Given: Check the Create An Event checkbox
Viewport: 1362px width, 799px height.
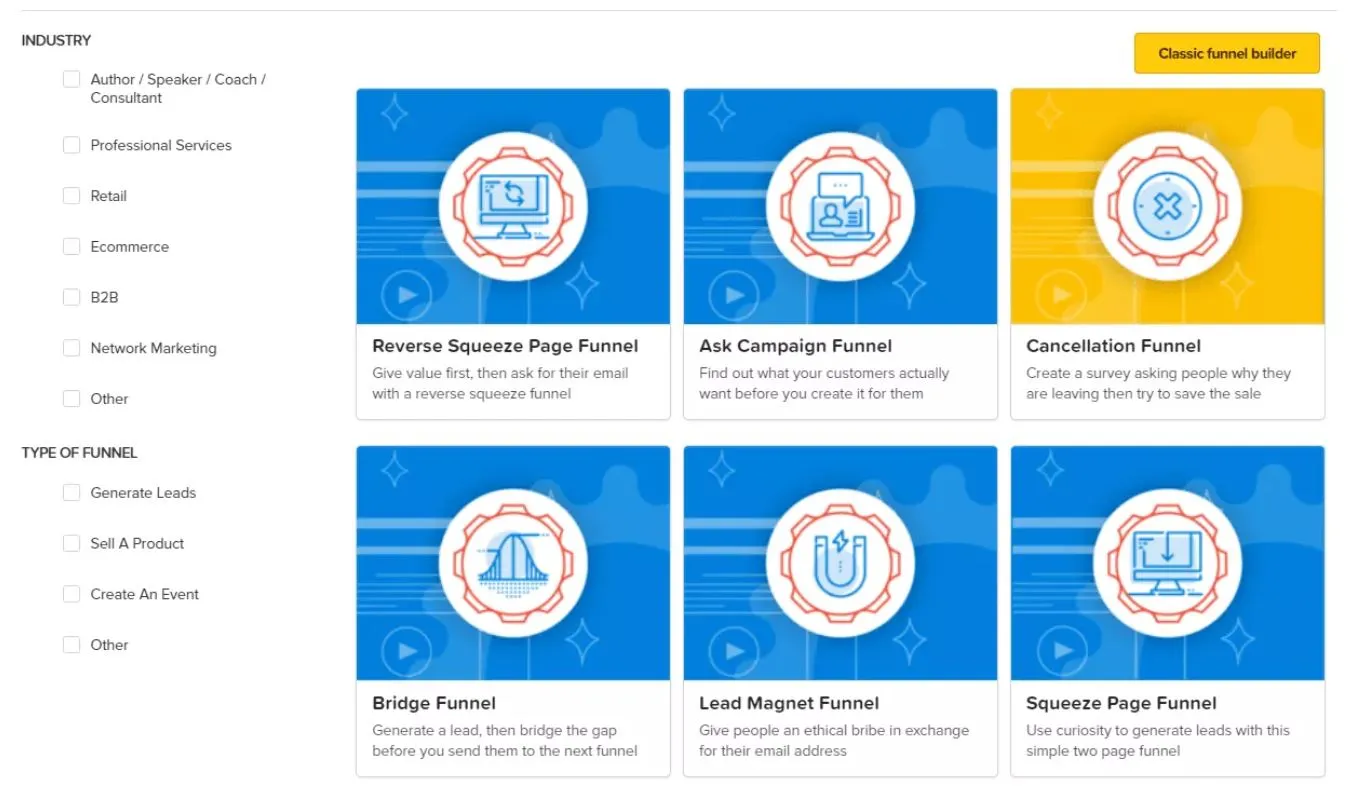Looking at the screenshot, I should 71,594.
